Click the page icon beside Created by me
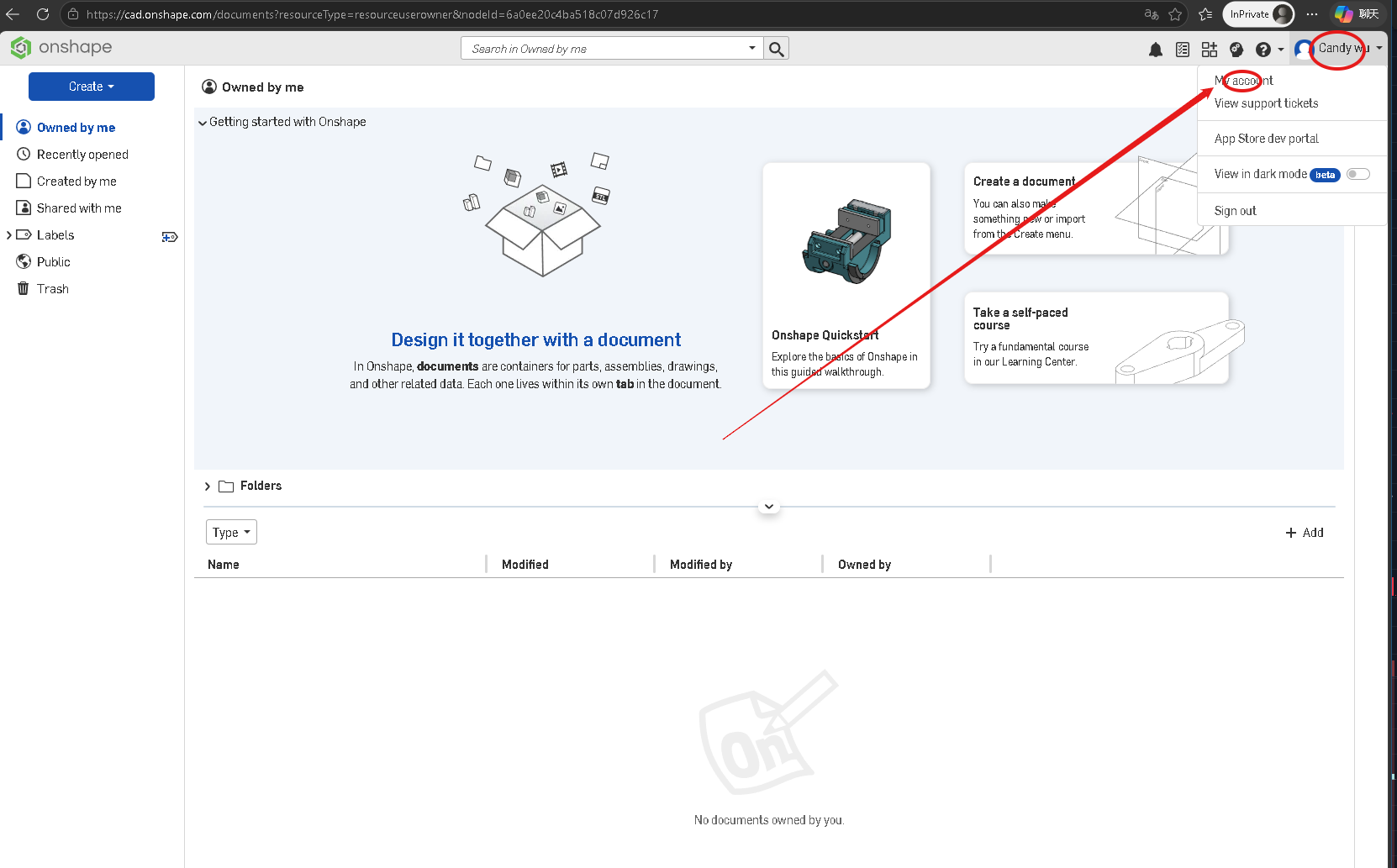The width and height of the screenshot is (1397, 868). click(24, 181)
